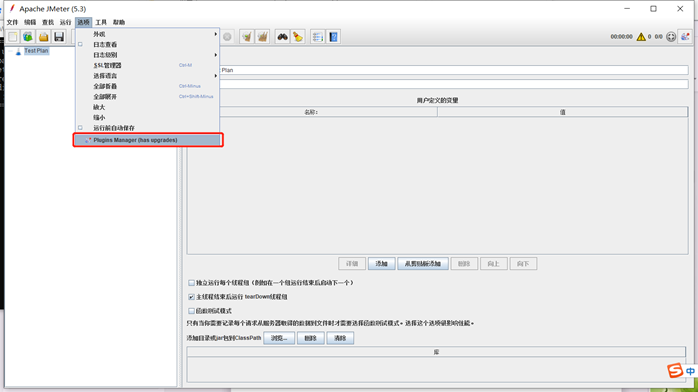Select SSL管理器 from options menu

(147, 65)
